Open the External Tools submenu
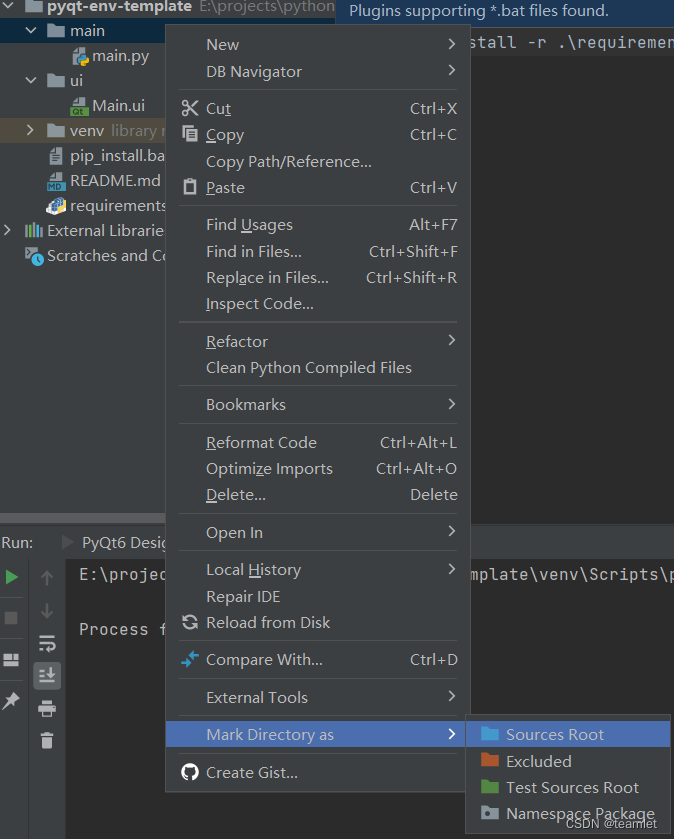This screenshot has height=839, width=674. (318, 697)
